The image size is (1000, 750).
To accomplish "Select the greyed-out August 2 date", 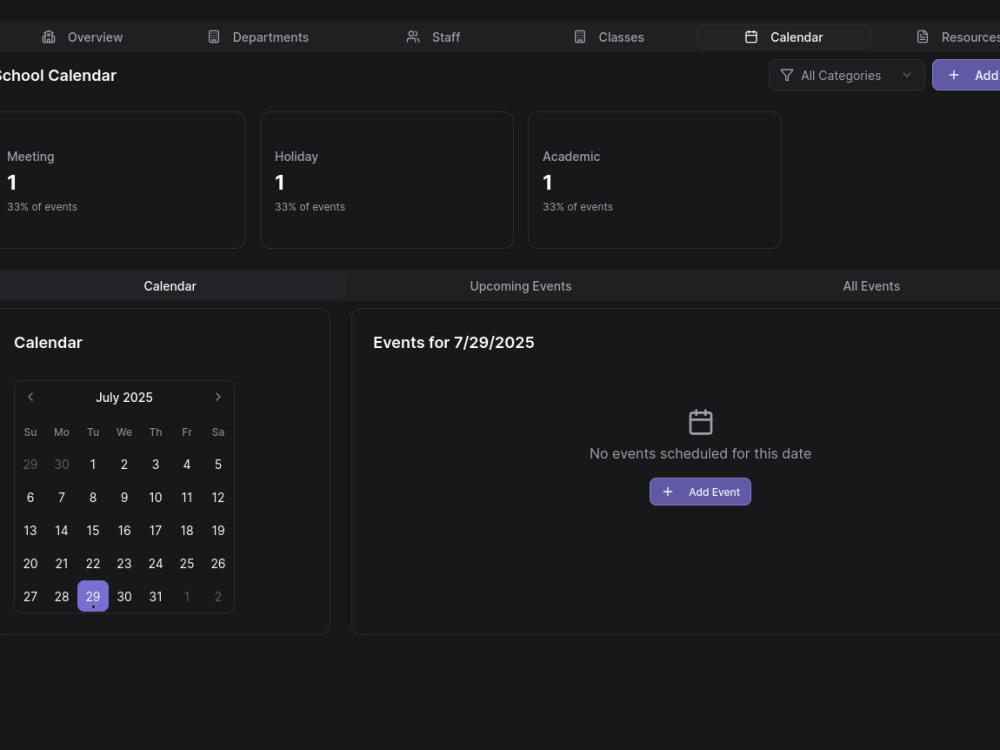I will point(217,596).
